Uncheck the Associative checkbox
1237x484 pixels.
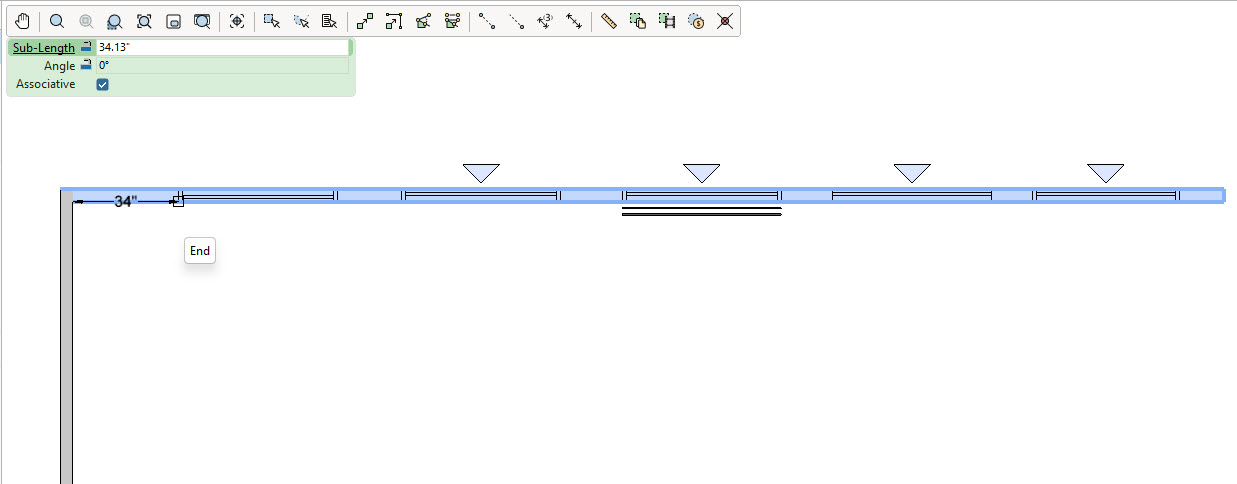[102, 85]
